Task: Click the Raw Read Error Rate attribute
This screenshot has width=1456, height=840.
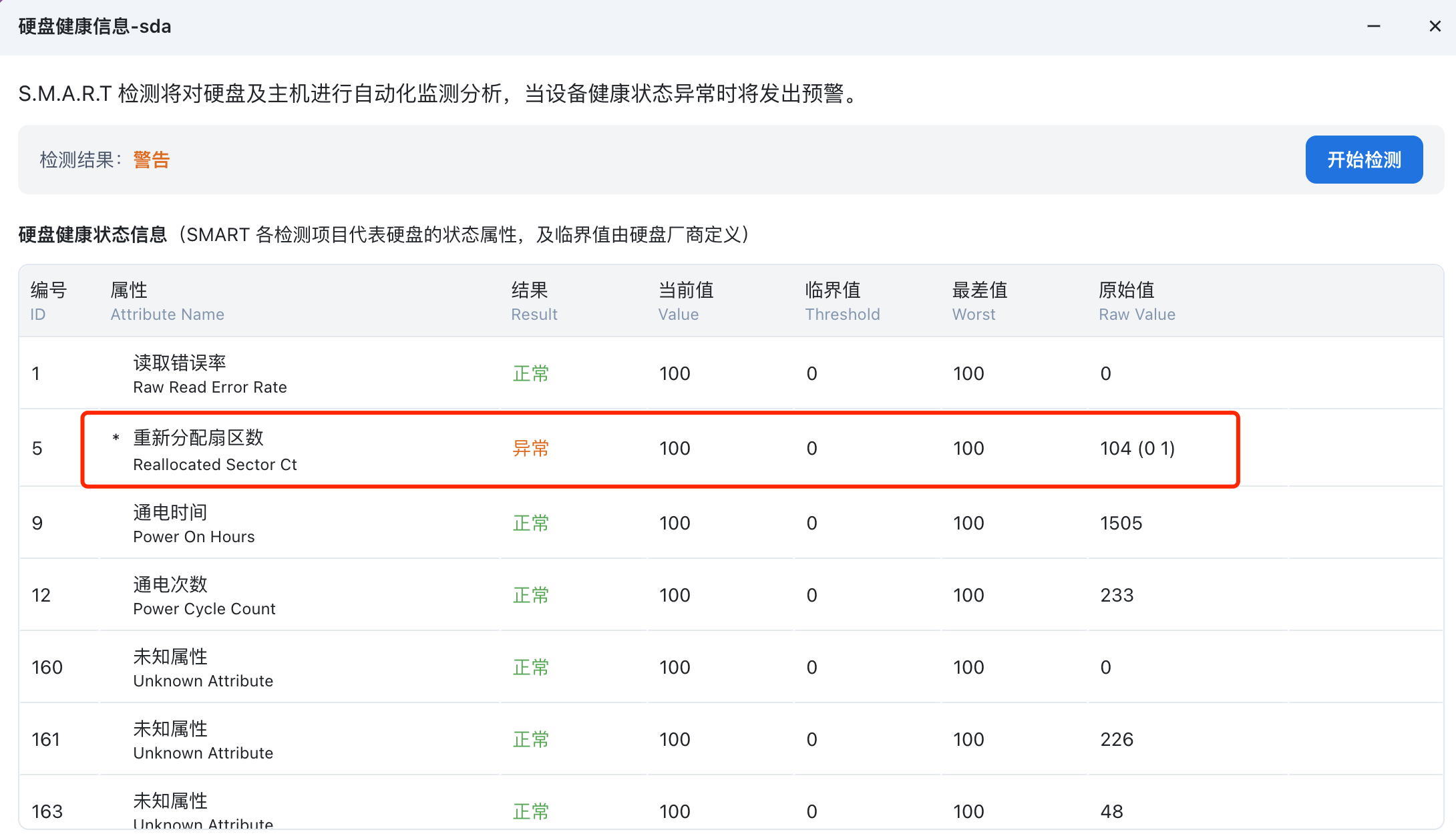Action: (x=210, y=374)
